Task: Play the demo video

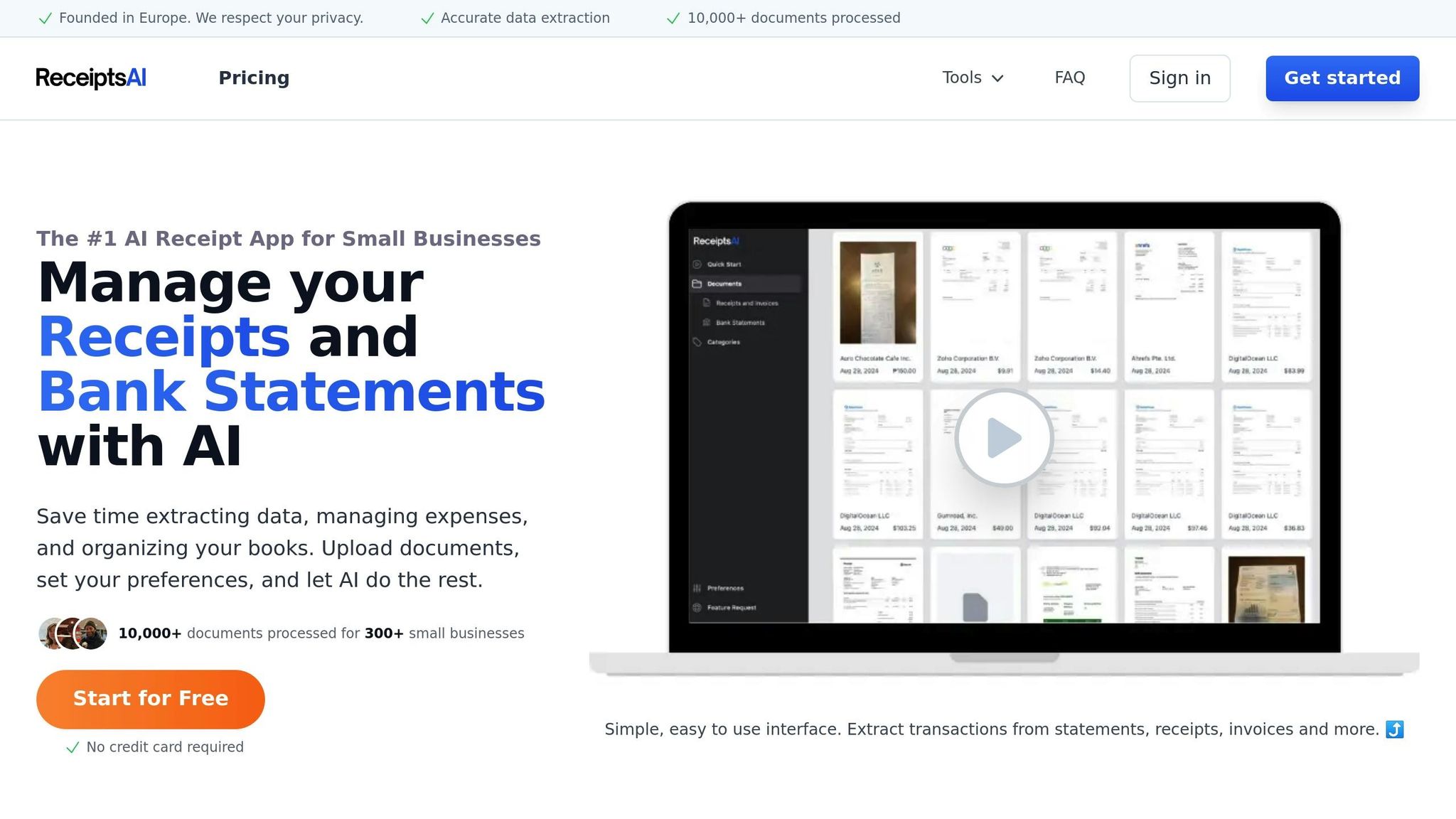Action: tap(1004, 438)
